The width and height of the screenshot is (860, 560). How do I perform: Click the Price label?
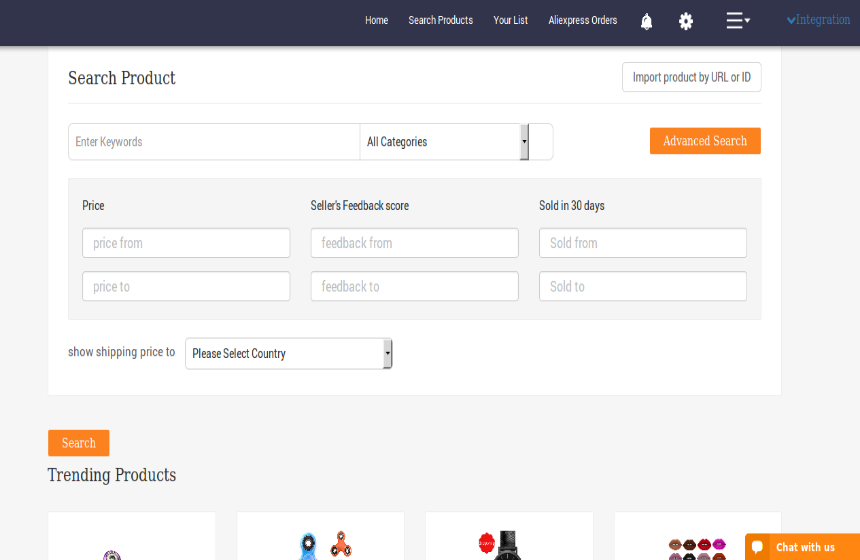pos(93,206)
